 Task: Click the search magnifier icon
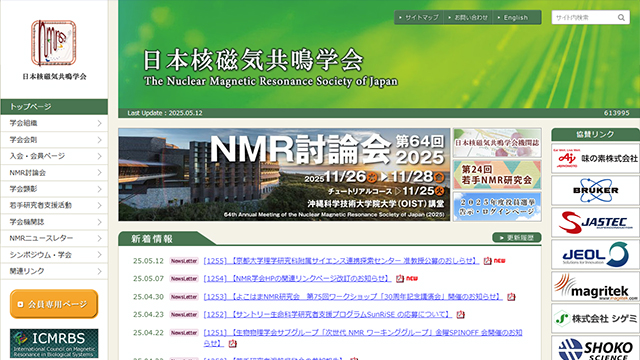621,18
